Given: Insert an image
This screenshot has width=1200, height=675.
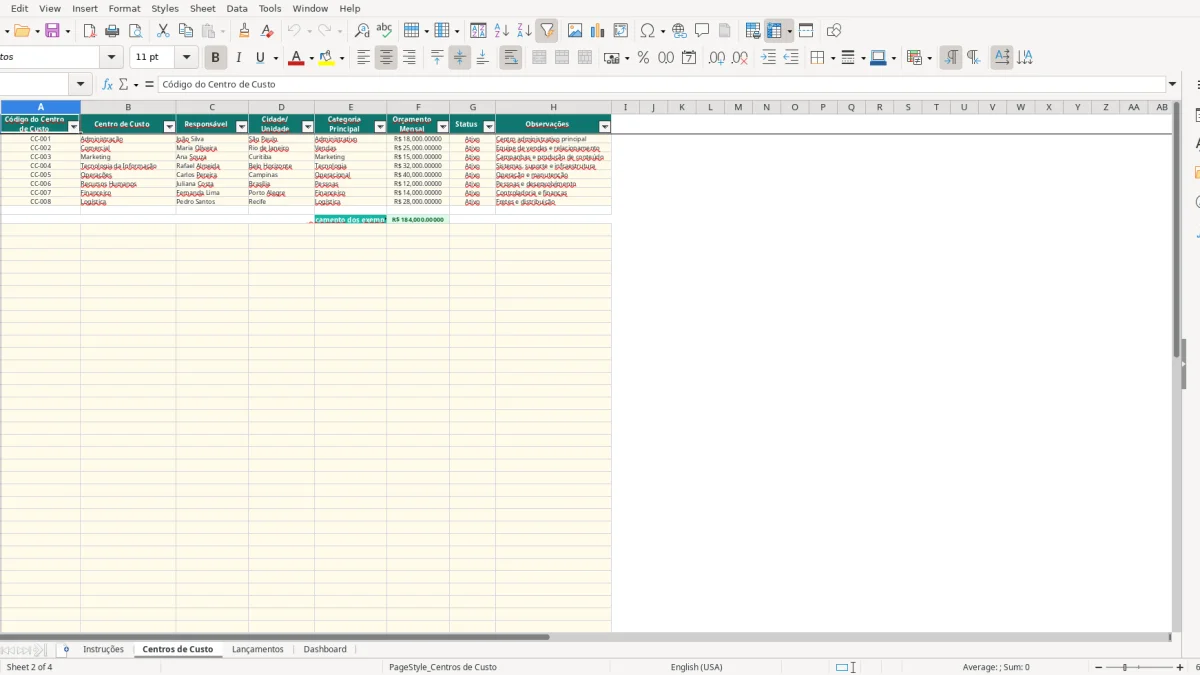Looking at the screenshot, I should (x=575, y=31).
